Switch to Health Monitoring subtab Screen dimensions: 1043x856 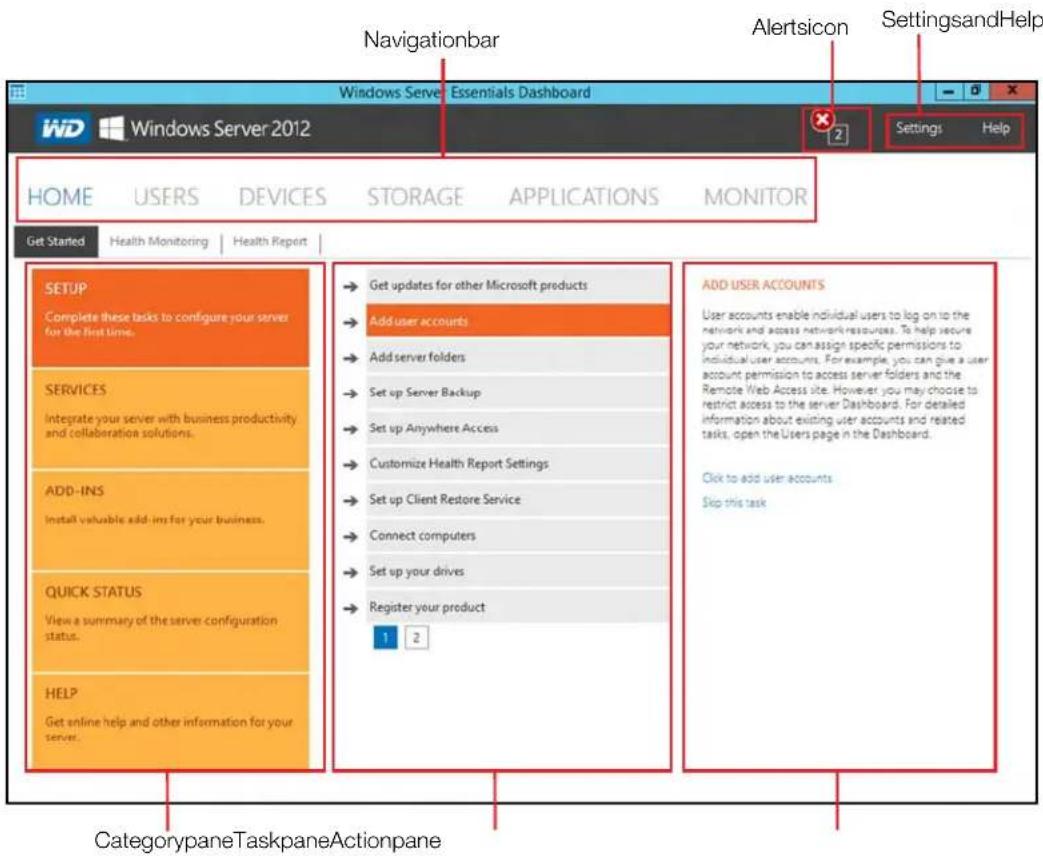(159, 241)
